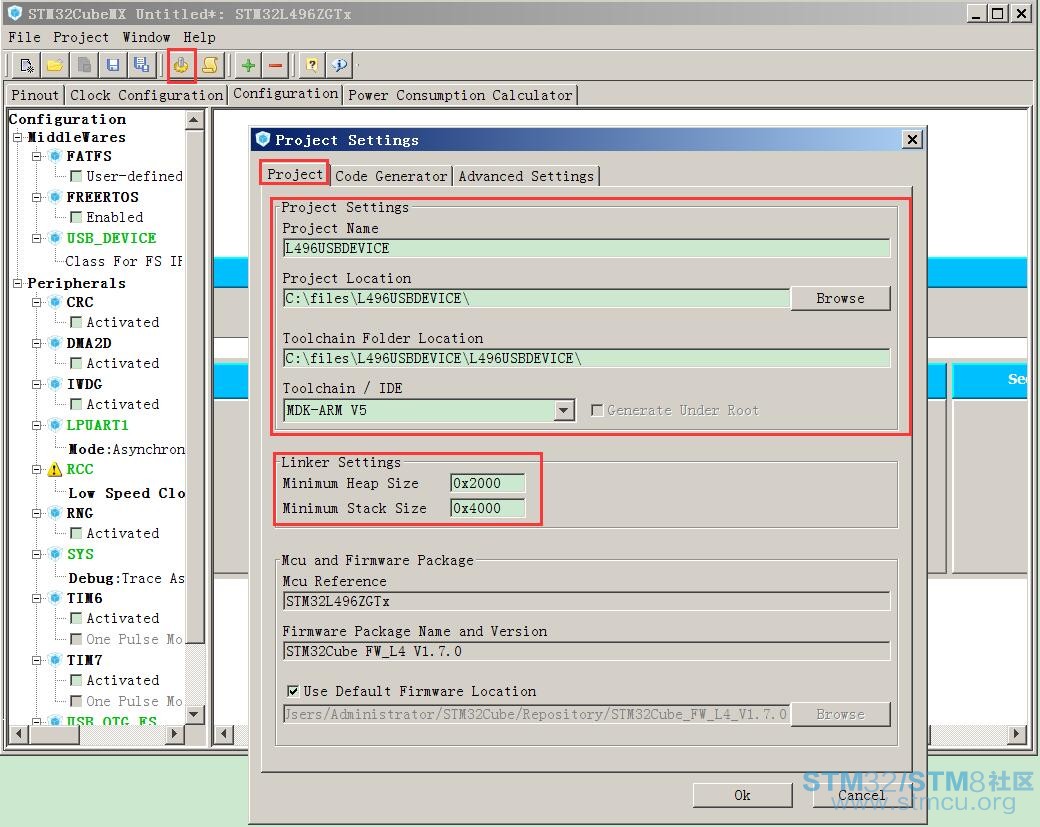Click the Save As toolbar icon
This screenshot has height=827, width=1040.
(x=141, y=65)
